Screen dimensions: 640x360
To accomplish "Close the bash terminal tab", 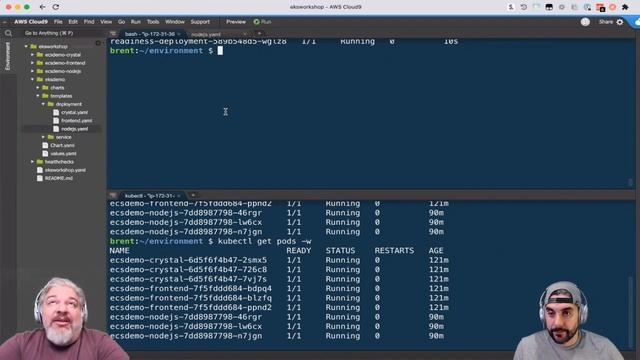I will [179, 34].
